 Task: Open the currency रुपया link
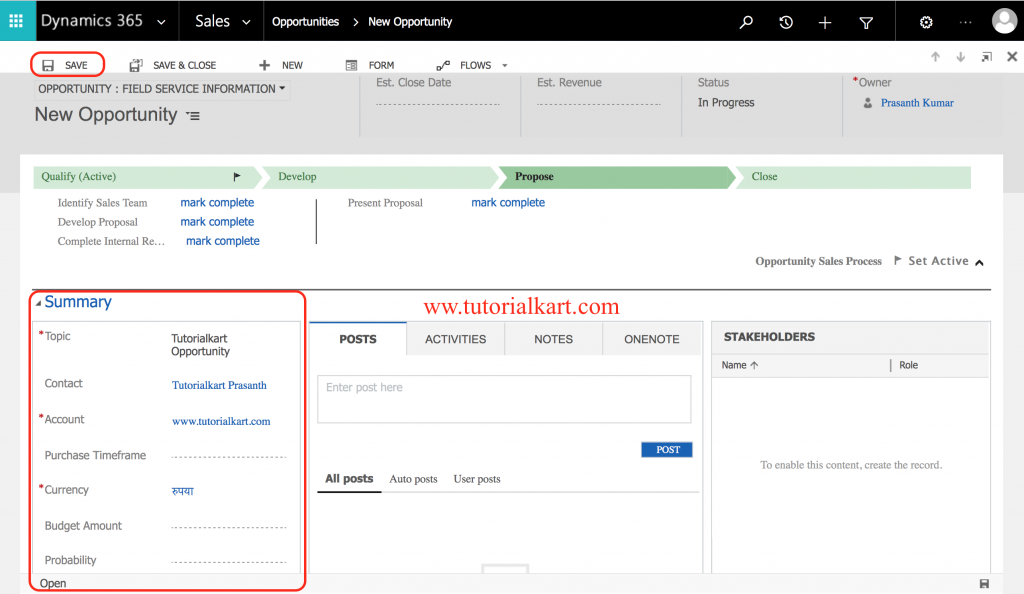point(182,490)
